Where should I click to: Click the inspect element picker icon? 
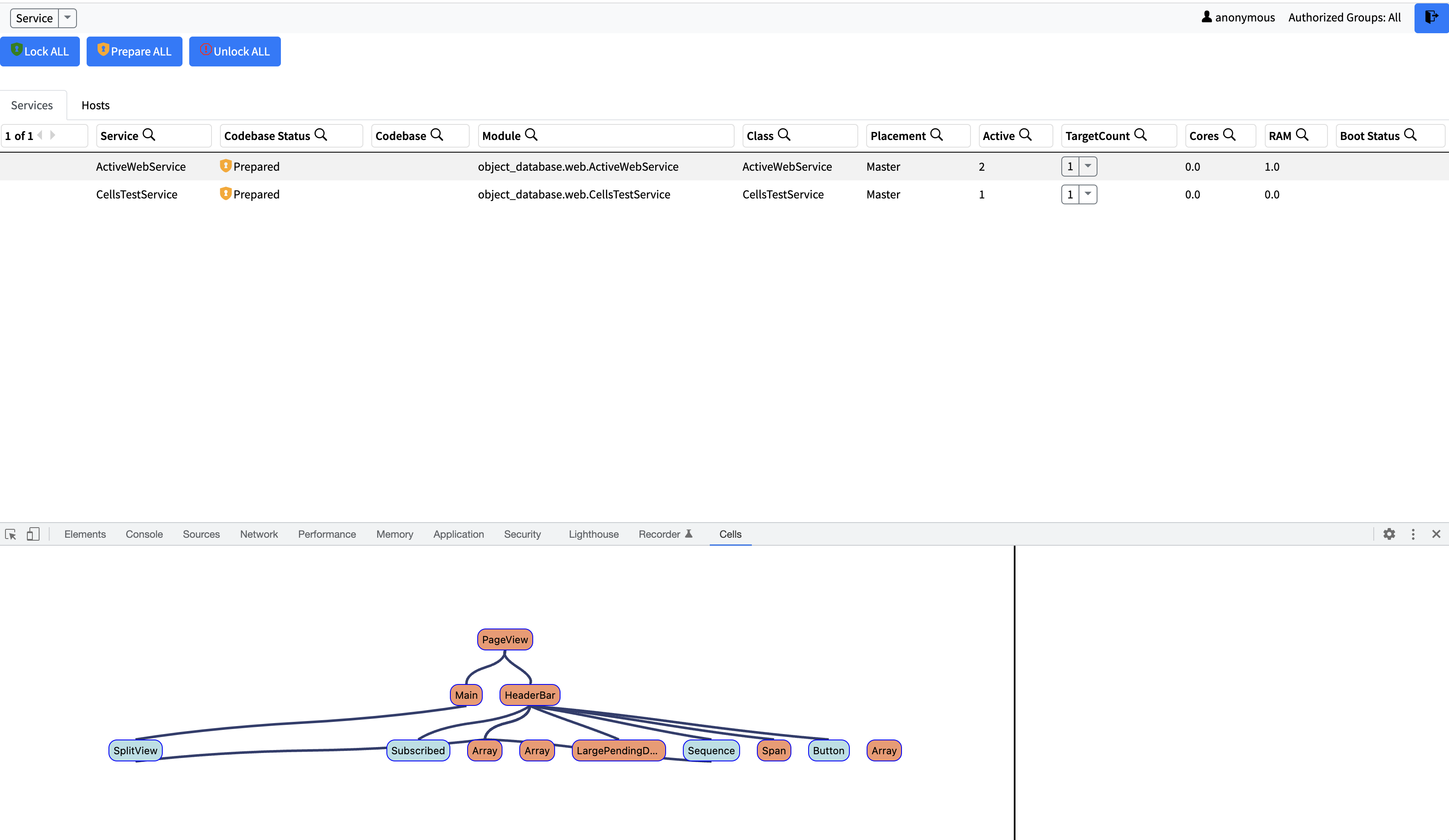[x=11, y=534]
